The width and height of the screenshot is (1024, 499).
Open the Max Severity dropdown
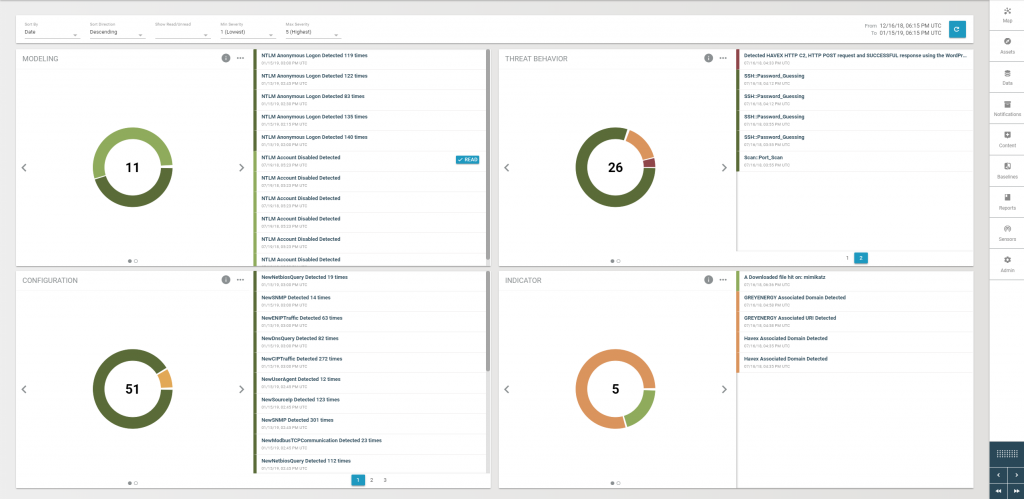(313, 31)
